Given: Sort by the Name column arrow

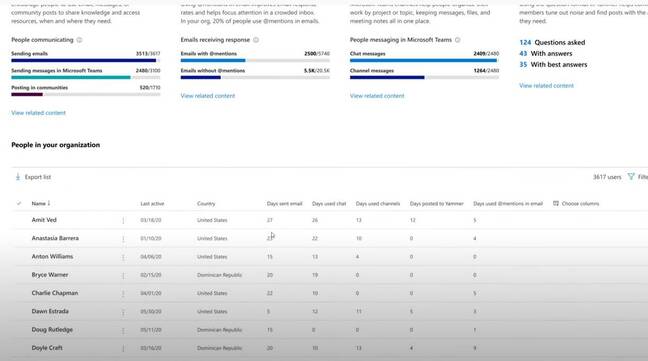Looking at the screenshot, I should click(x=49, y=203).
